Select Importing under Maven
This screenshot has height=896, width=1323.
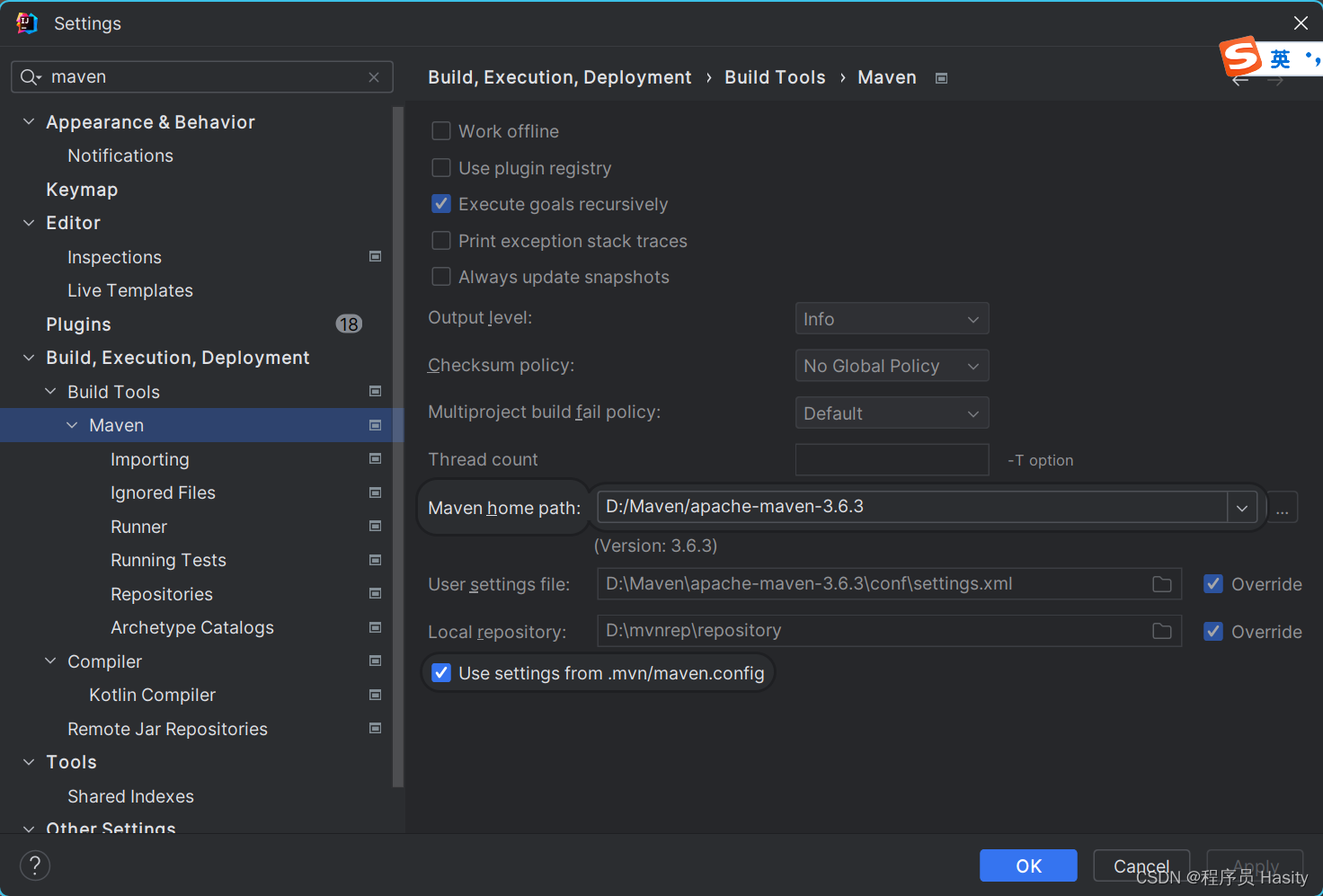click(150, 459)
